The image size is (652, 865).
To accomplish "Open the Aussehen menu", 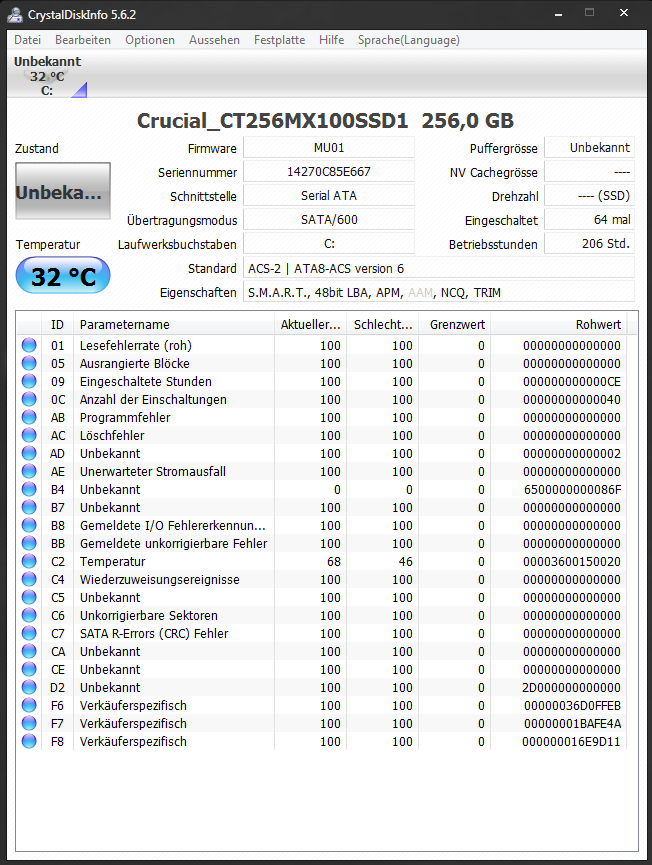I will pyautogui.click(x=214, y=40).
